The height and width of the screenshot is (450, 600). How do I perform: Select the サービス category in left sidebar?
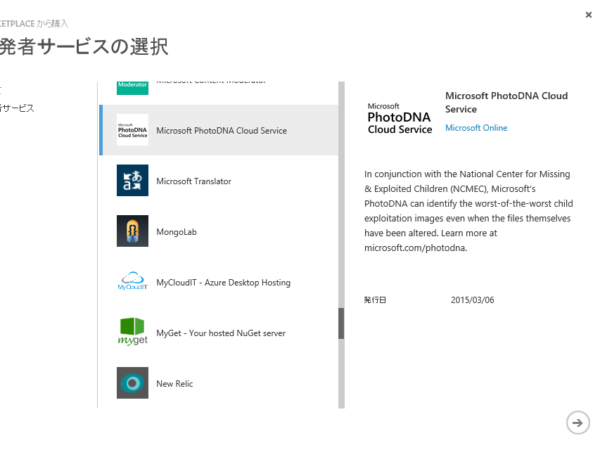click(17, 108)
